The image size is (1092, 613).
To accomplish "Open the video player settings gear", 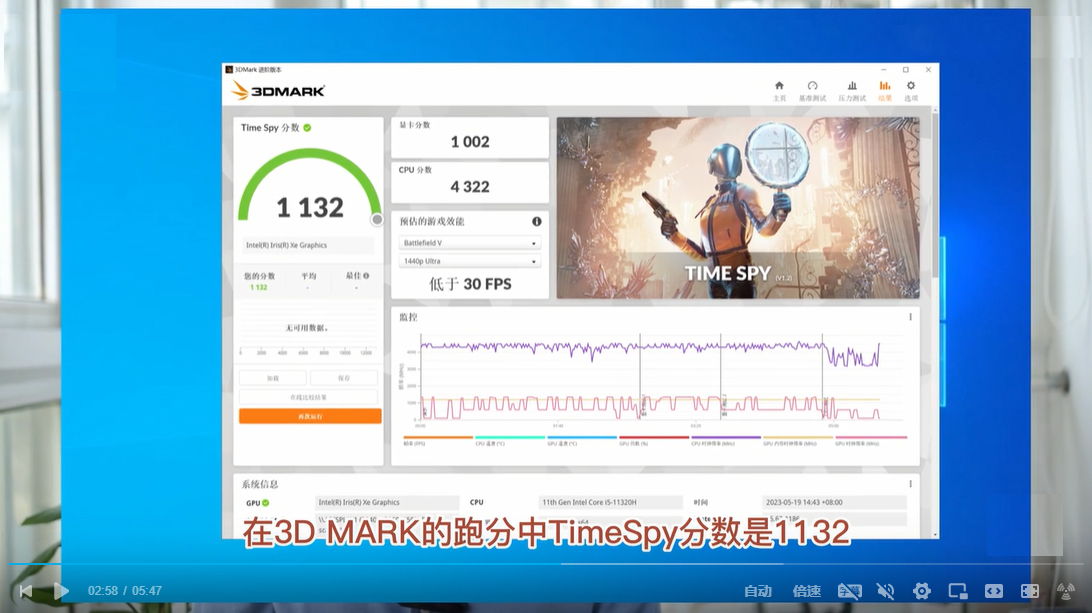I will 921,591.
